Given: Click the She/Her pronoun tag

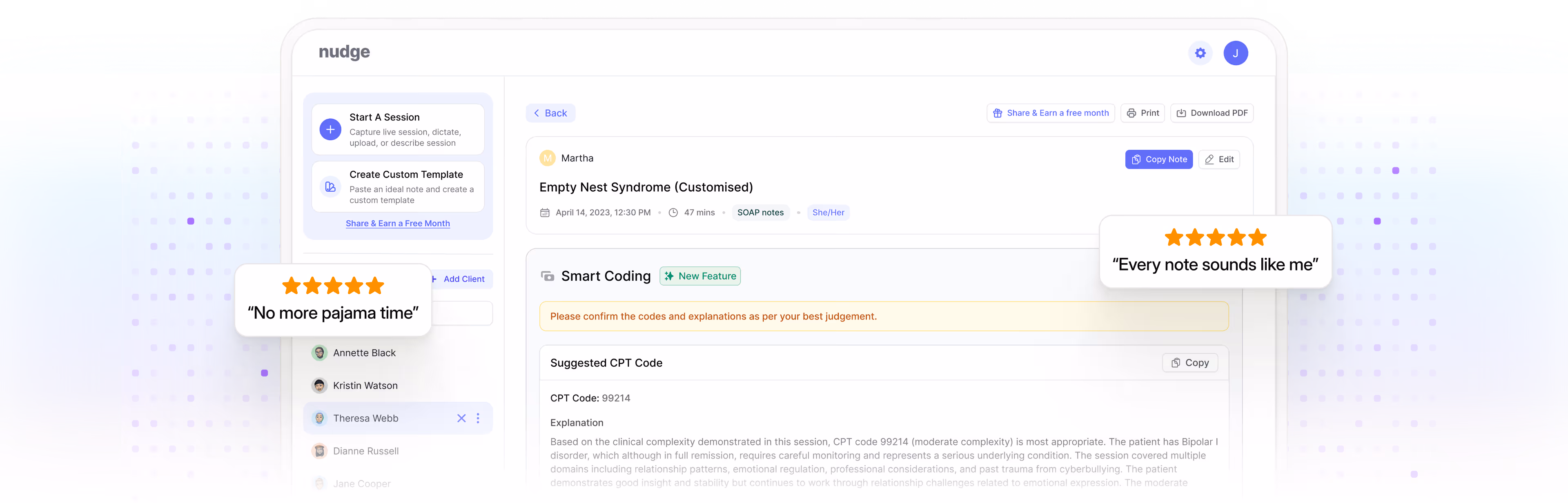Looking at the screenshot, I should (x=828, y=213).
